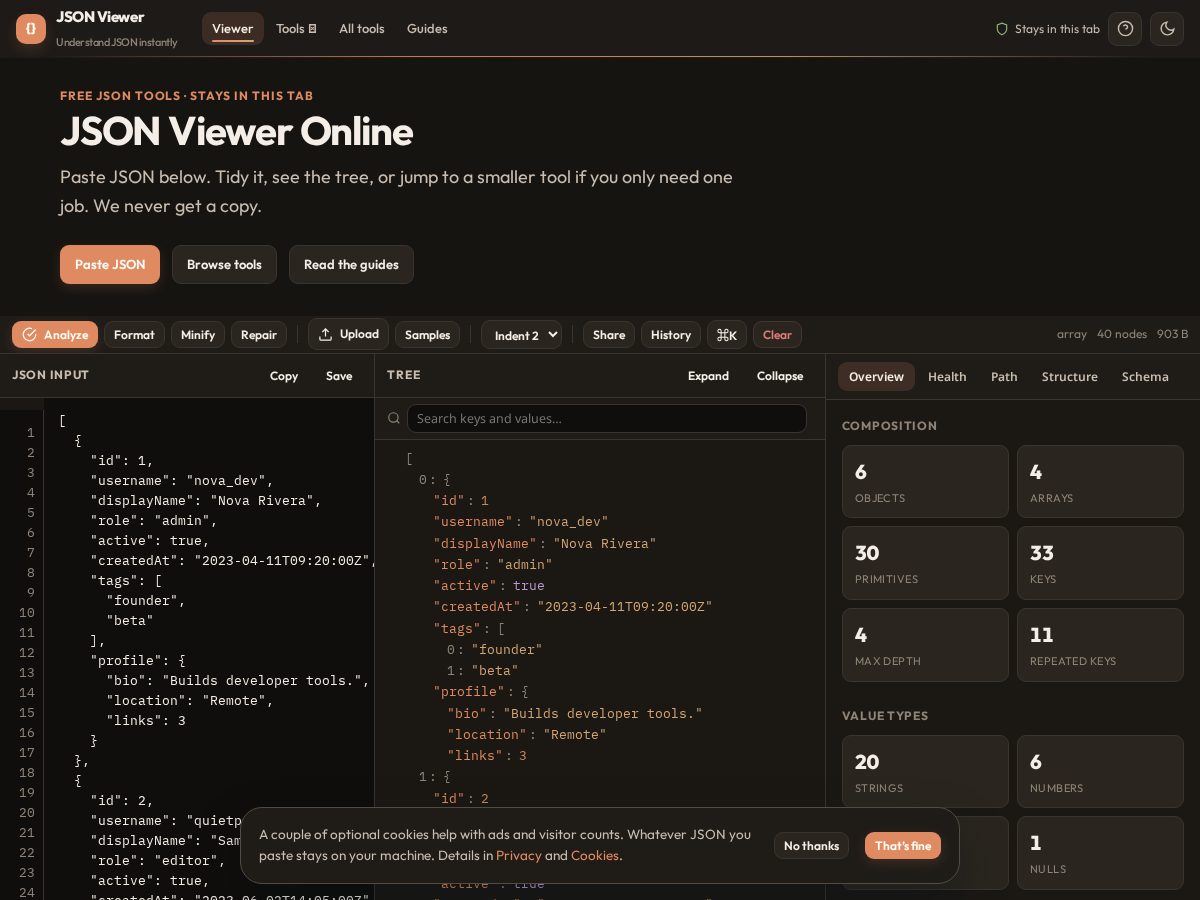This screenshot has height=900, width=1200.
Task: Toggle dark mode with the moon icon
Action: click(x=1167, y=29)
